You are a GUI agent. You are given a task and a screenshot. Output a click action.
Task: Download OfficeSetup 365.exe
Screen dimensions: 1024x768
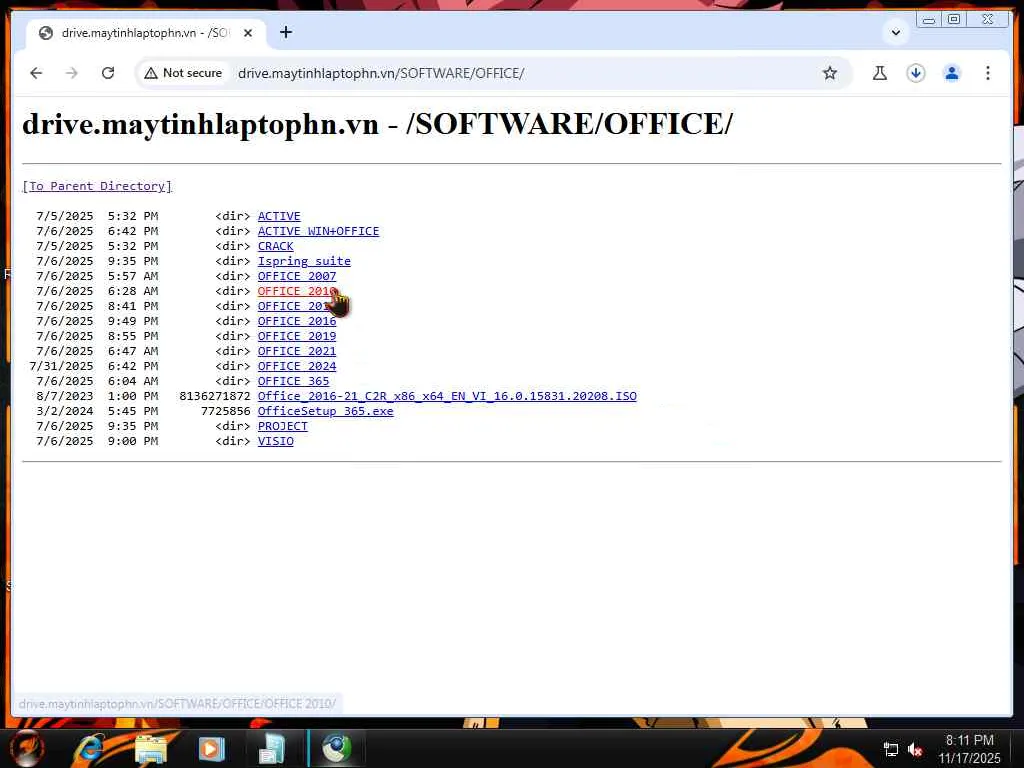tap(325, 411)
